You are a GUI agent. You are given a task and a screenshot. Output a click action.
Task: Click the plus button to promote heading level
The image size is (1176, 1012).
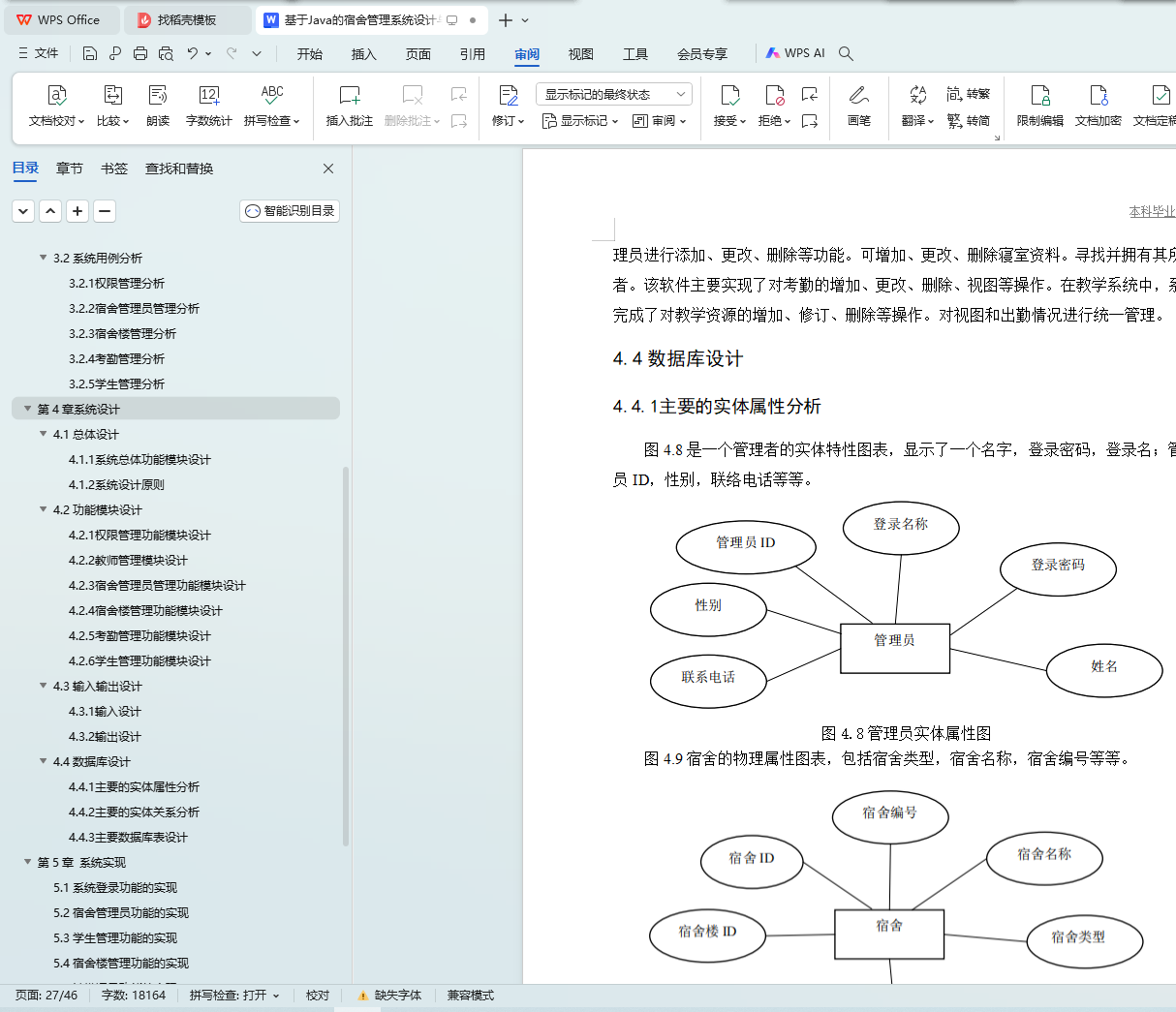tap(78, 210)
